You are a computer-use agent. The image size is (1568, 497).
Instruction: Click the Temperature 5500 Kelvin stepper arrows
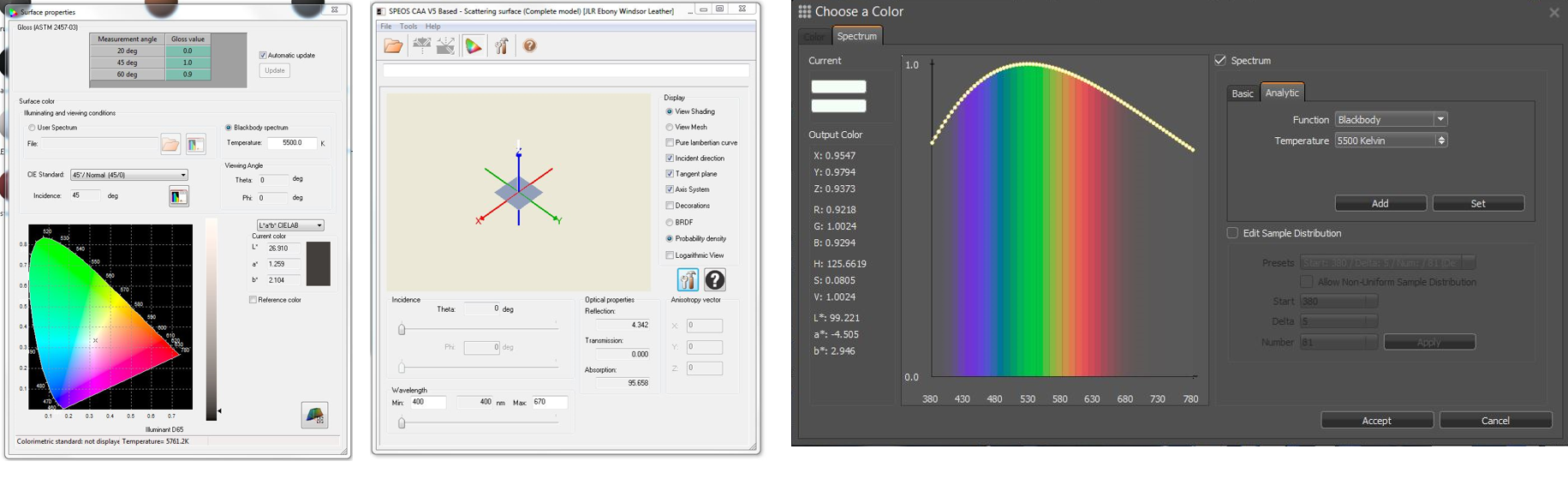(1441, 141)
